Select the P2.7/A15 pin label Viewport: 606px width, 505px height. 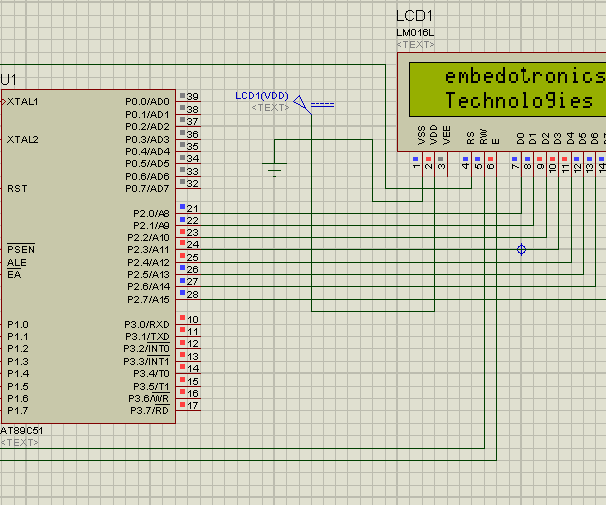tap(148, 299)
